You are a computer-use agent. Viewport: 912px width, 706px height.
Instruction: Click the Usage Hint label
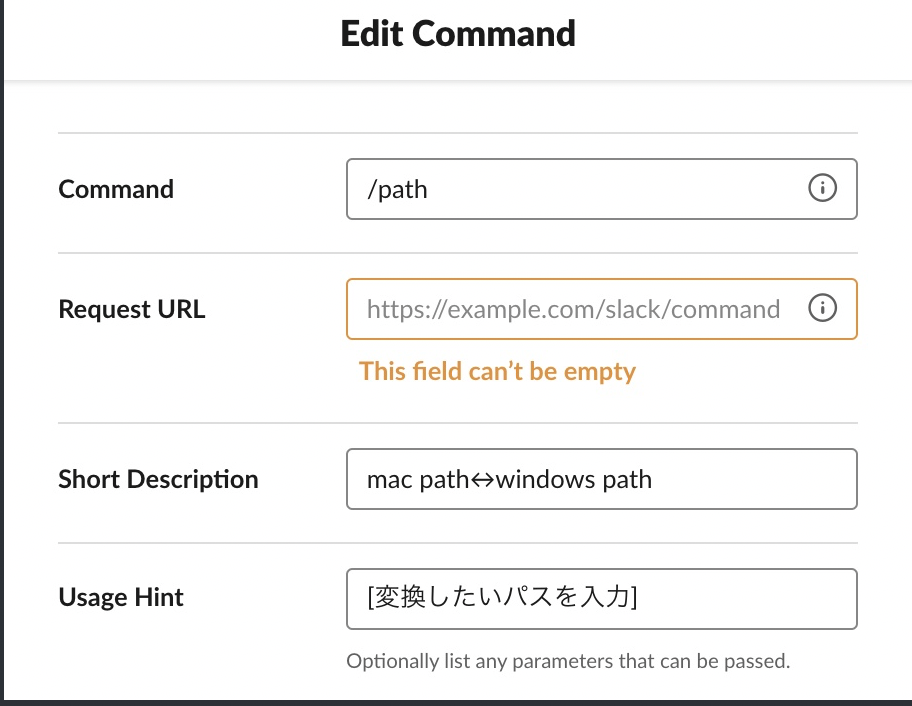tap(121, 597)
